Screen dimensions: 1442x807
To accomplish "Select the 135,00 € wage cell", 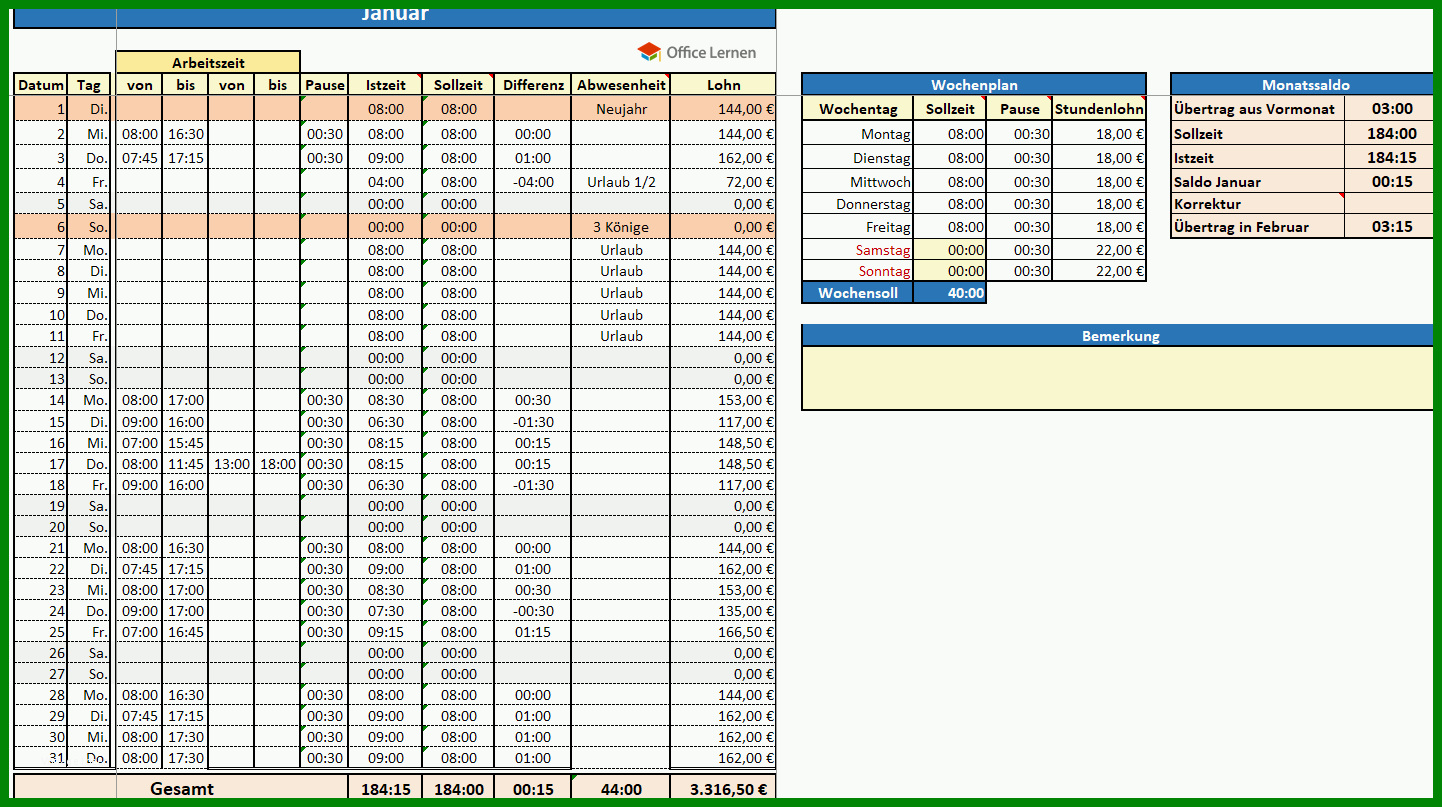I will (723, 611).
